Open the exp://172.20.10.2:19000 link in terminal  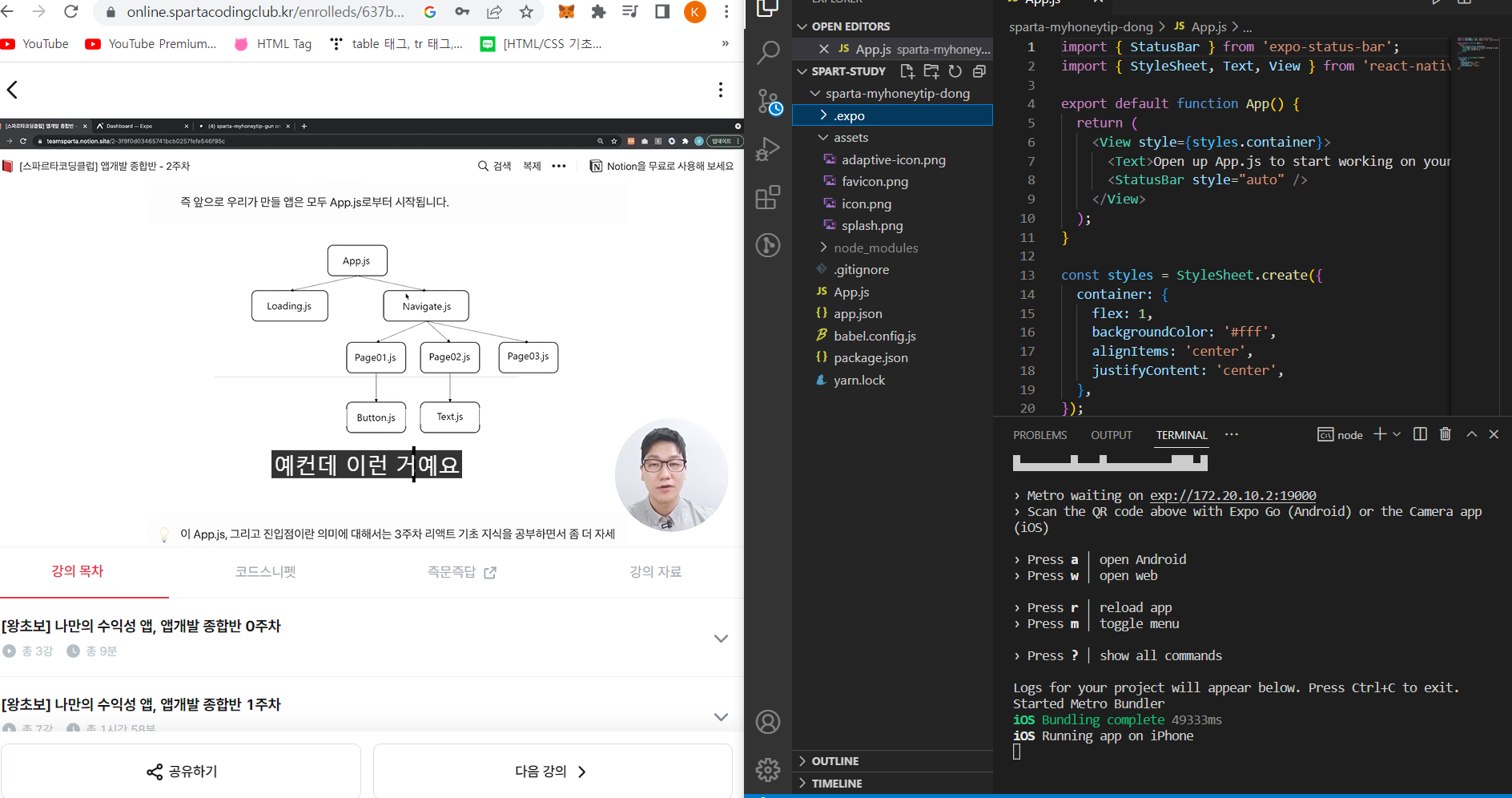click(x=1233, y=495)
